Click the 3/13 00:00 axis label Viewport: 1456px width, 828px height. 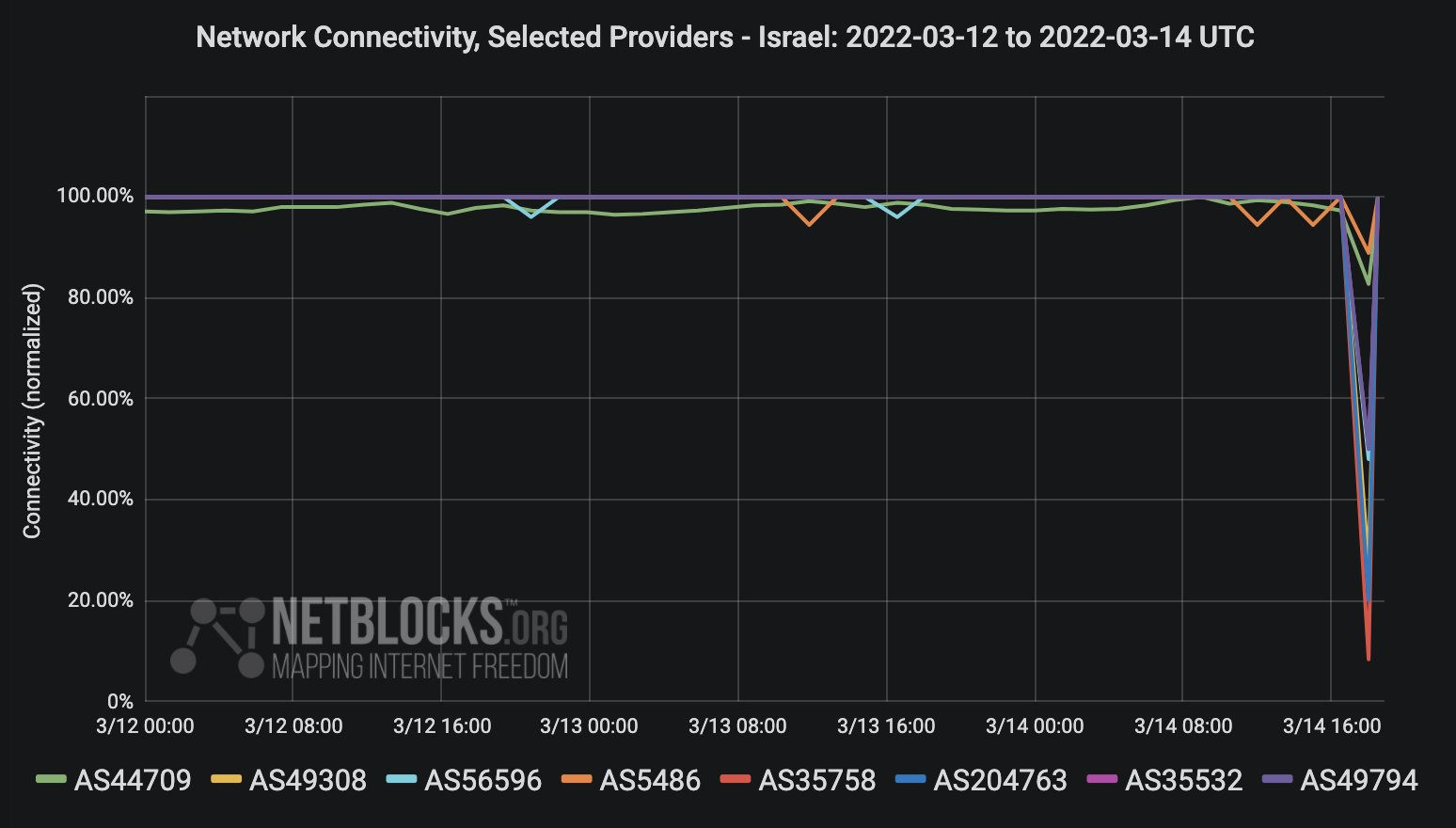tap(589, 725)
